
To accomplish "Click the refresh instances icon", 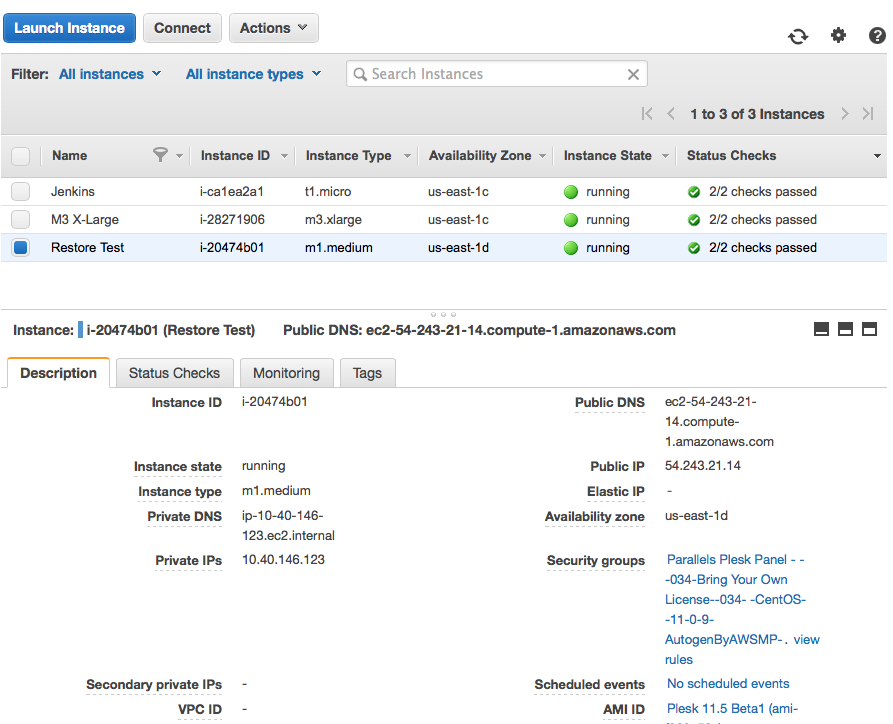I will [797, 35].
